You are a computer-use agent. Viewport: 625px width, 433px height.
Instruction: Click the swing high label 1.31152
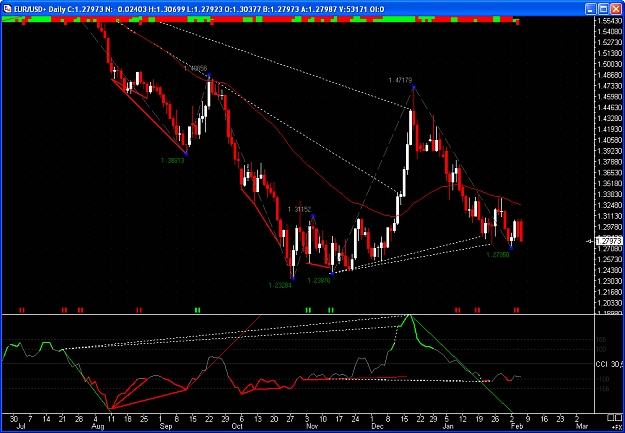coord(300,209)
